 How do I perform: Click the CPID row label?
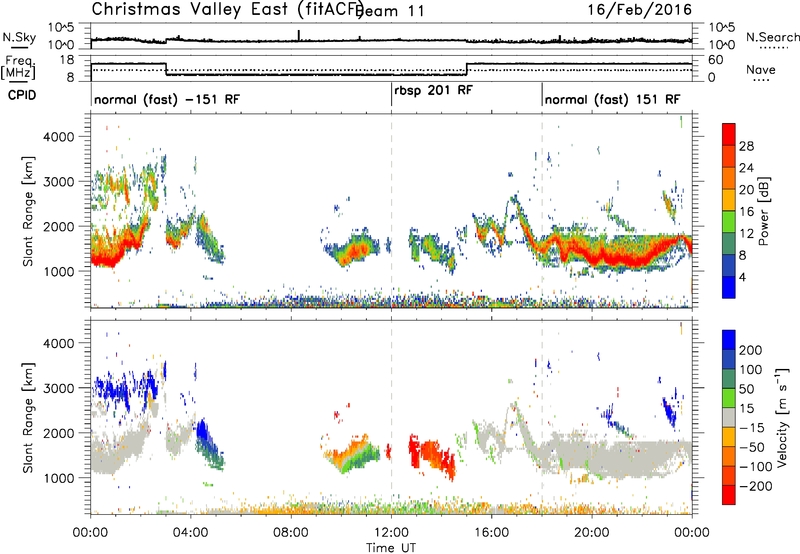[22, 95]
